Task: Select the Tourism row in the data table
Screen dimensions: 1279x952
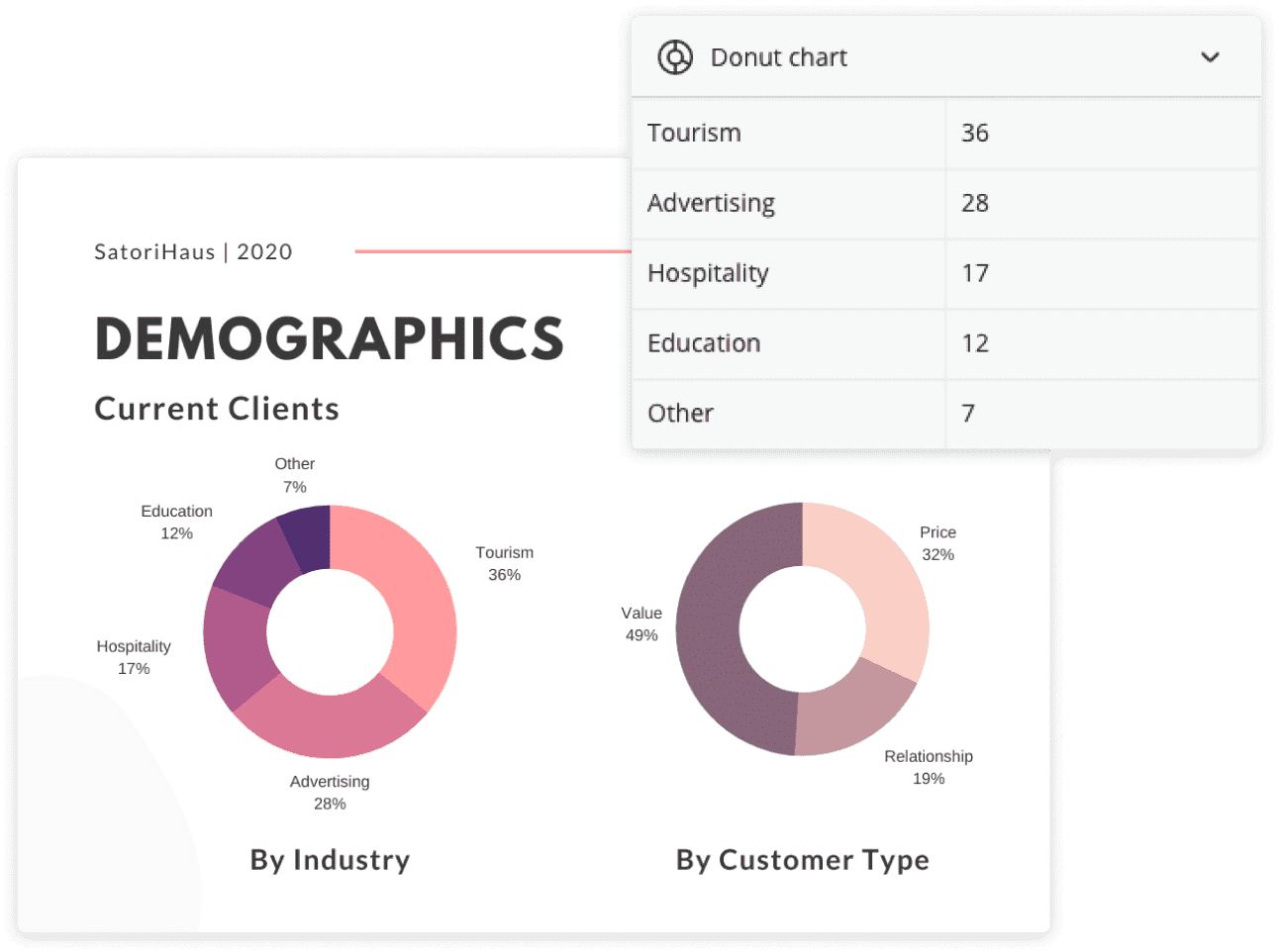Action: 694,133
